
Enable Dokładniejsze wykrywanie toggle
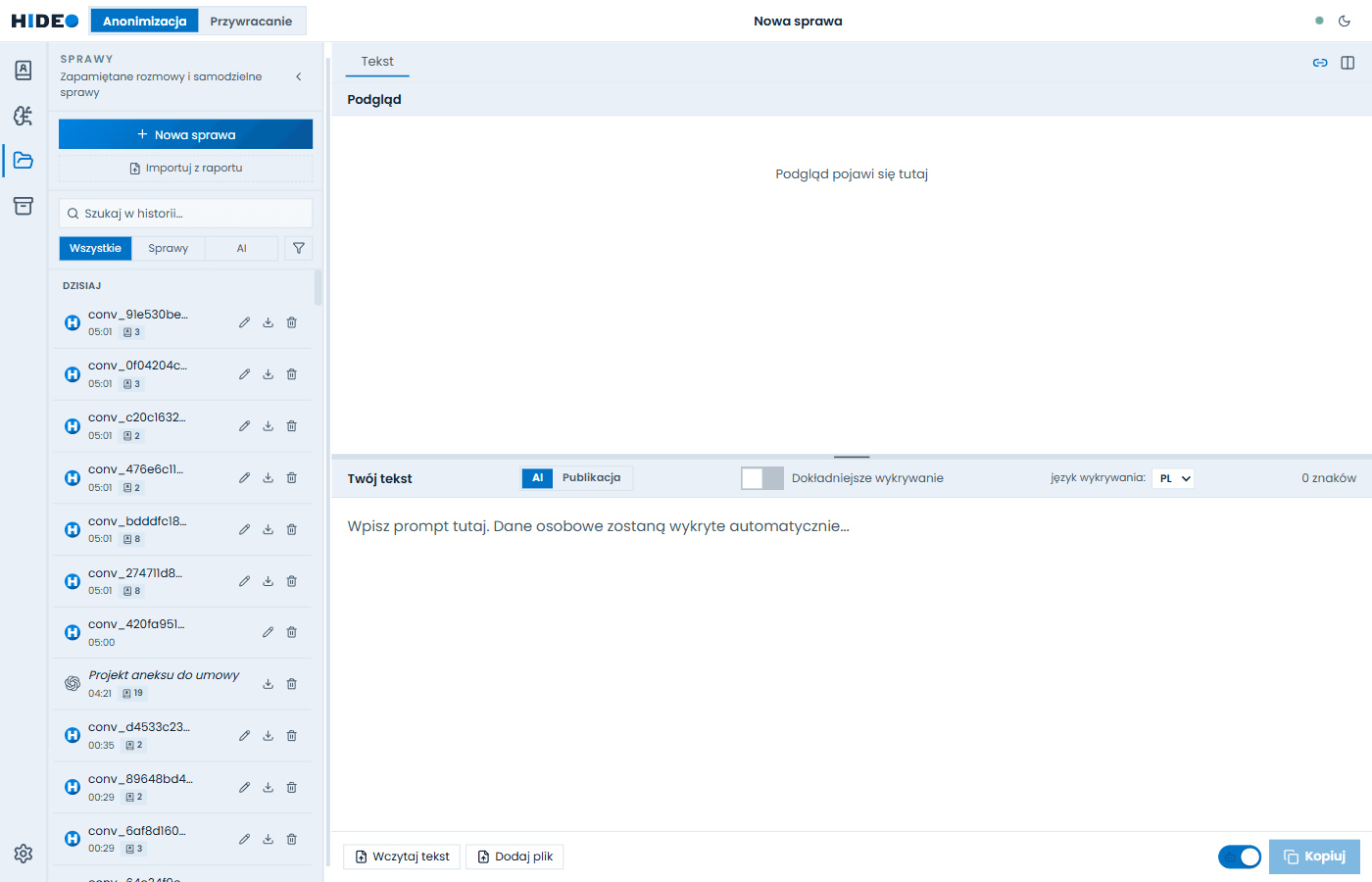click(762, 478)
